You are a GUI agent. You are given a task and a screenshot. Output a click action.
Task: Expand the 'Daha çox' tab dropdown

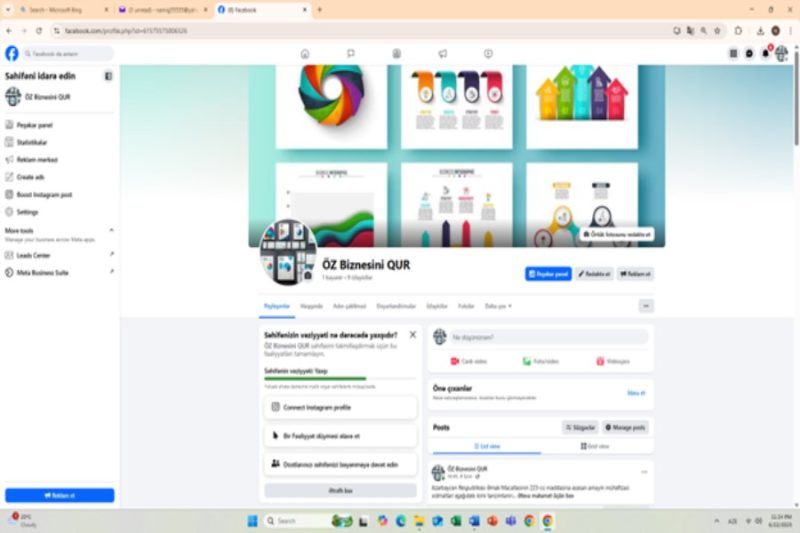[x=498, y=306]
